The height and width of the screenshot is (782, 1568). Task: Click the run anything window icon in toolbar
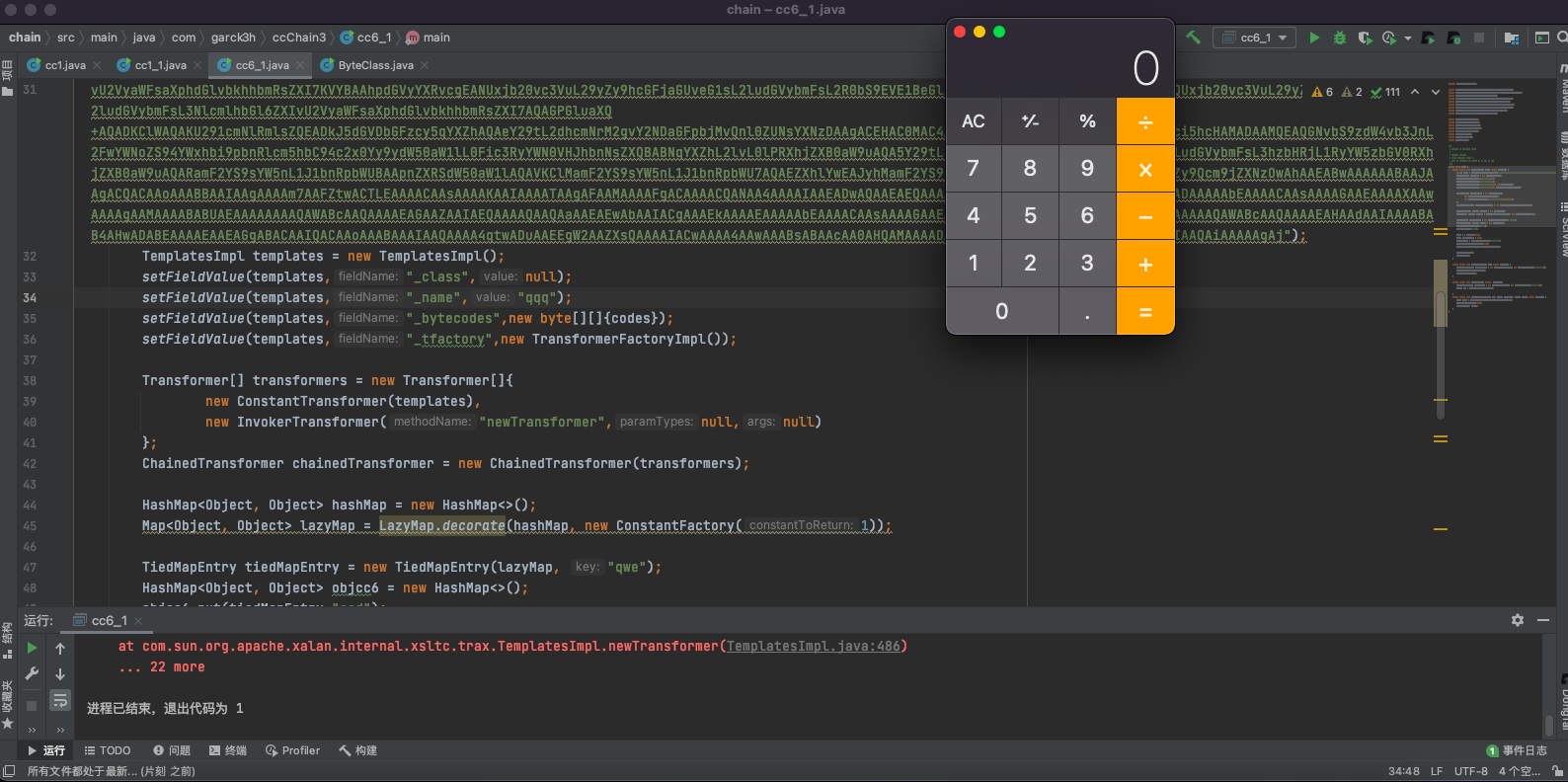click(1542, 38)
